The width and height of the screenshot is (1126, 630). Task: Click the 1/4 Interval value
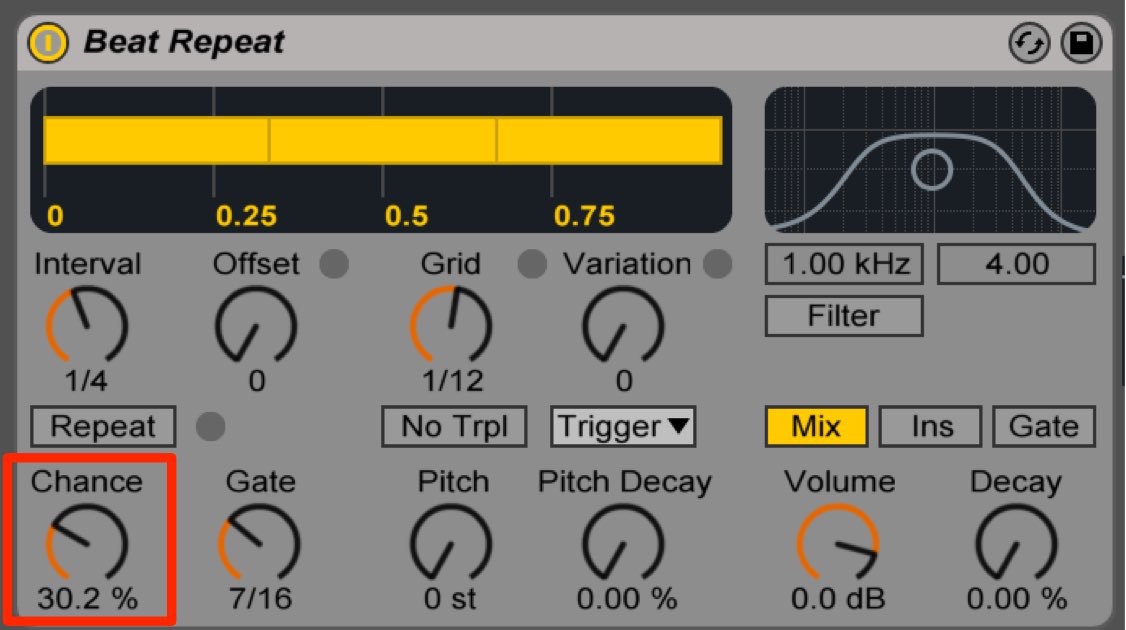click(x=86, y=380)
